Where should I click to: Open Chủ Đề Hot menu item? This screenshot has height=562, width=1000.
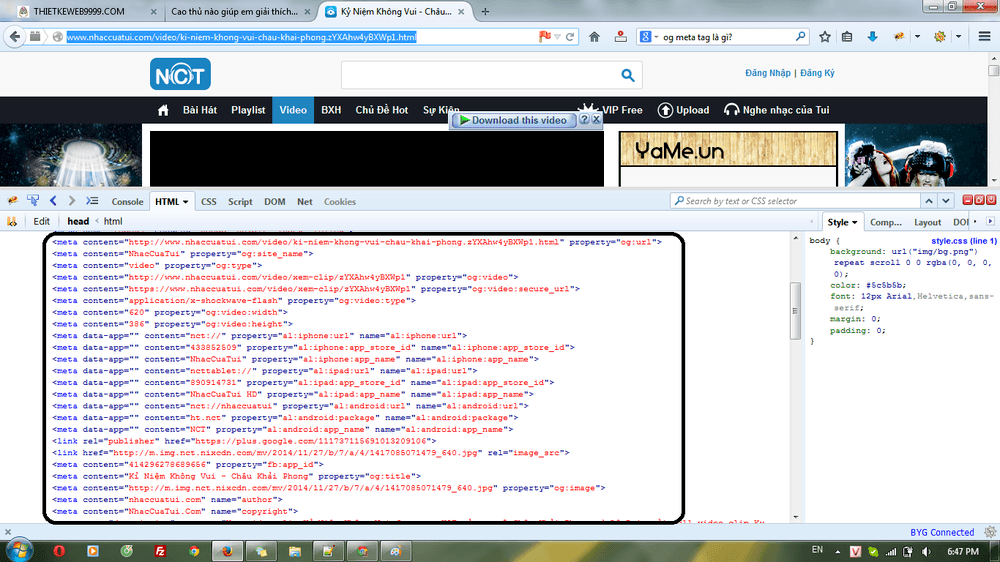pos(381,110)
